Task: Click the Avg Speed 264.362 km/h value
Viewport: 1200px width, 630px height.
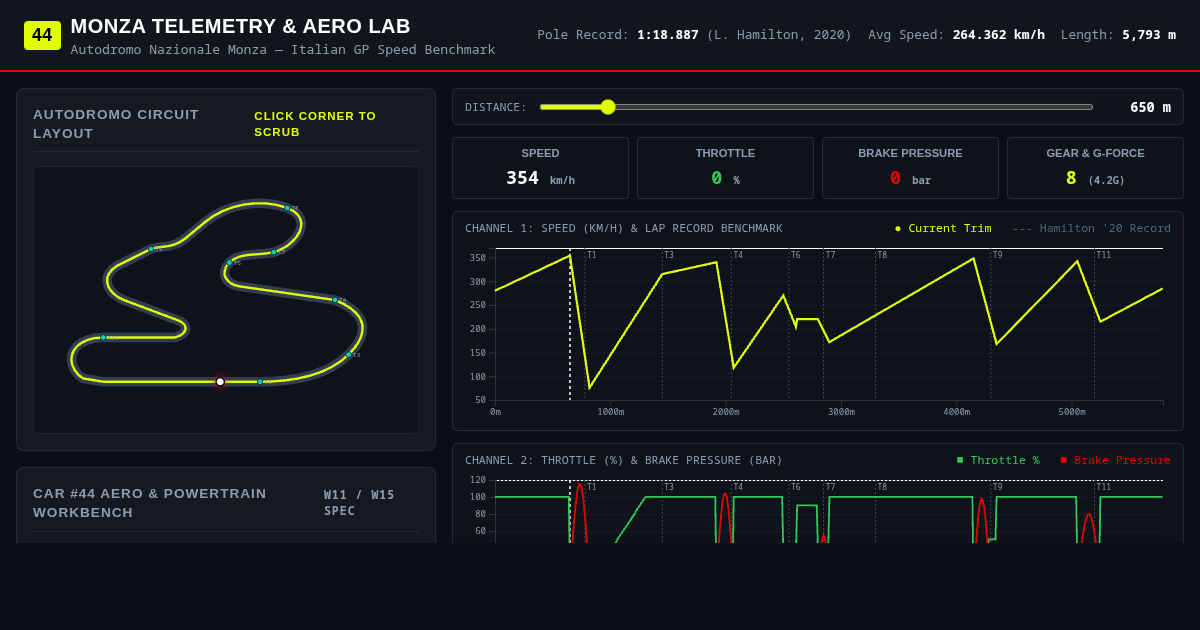Action: (x=998, y=34)
